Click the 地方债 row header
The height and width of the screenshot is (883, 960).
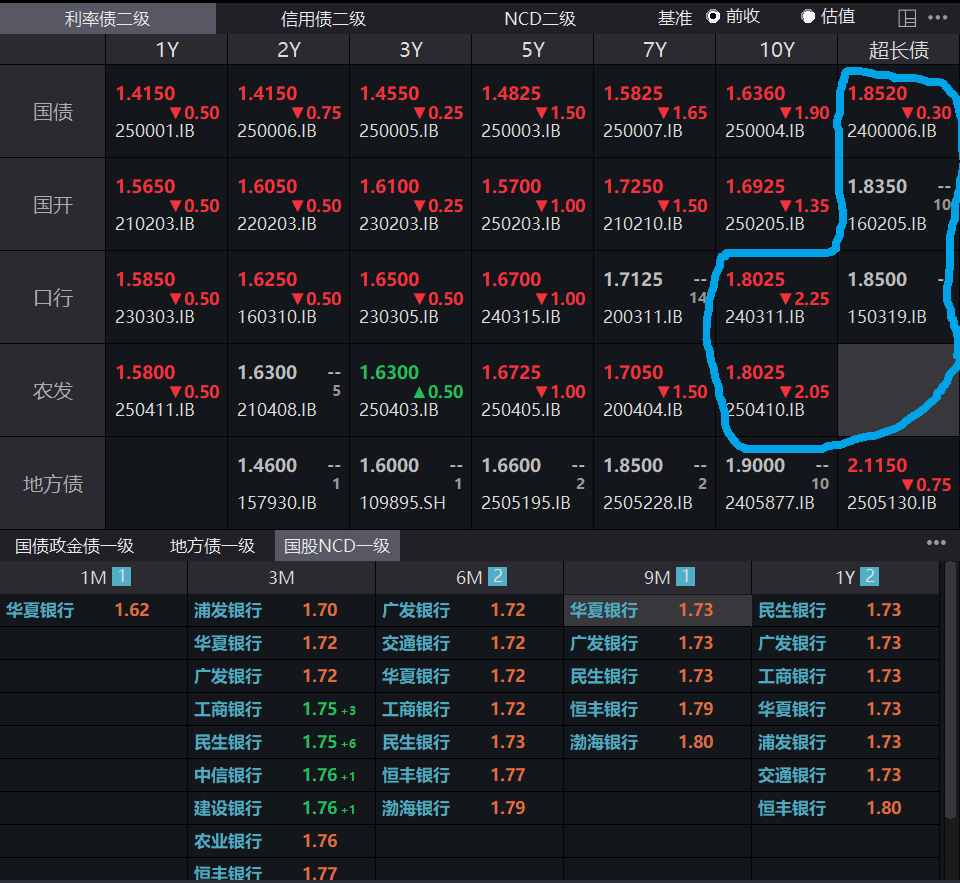53,484
